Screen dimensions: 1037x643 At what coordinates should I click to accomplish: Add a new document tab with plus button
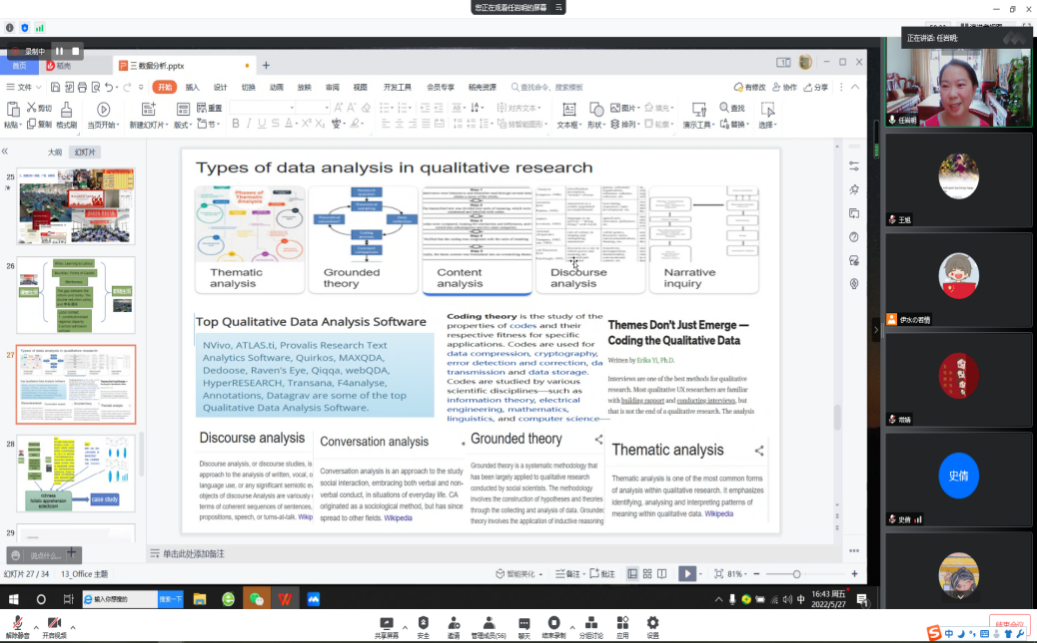click(x=266, y=65)
